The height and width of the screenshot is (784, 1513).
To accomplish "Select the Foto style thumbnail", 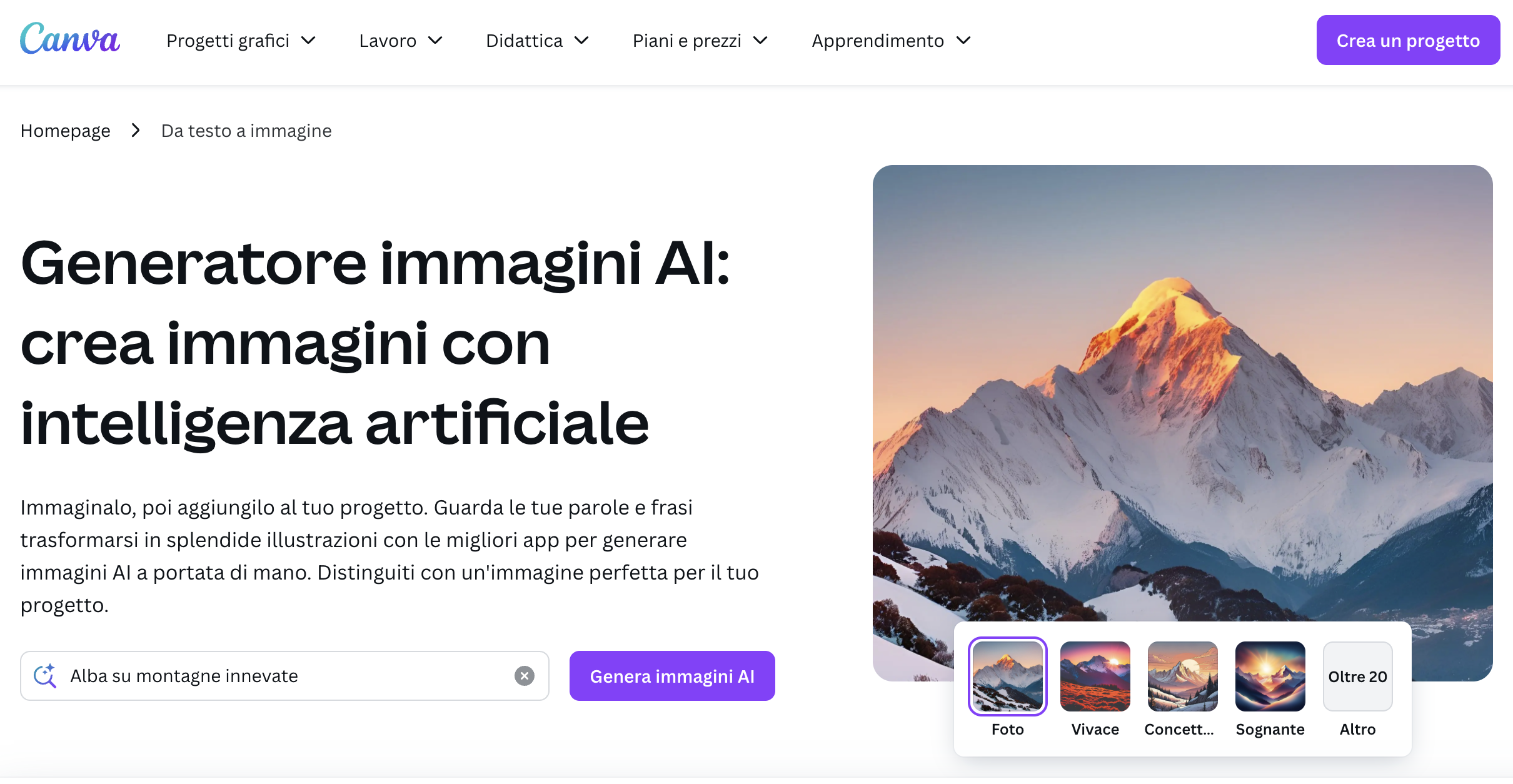I will coord(1007,676).
